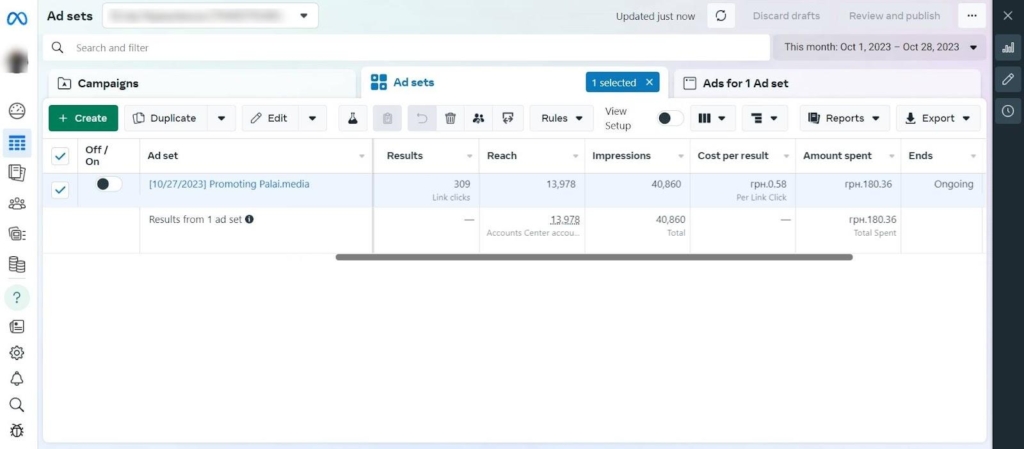The width and height of the screenshot is (1024, 449).
Task: Uncheck the Promoting Palai.media row checkbox
Action: pyautogui.click(x=60, y=190)
